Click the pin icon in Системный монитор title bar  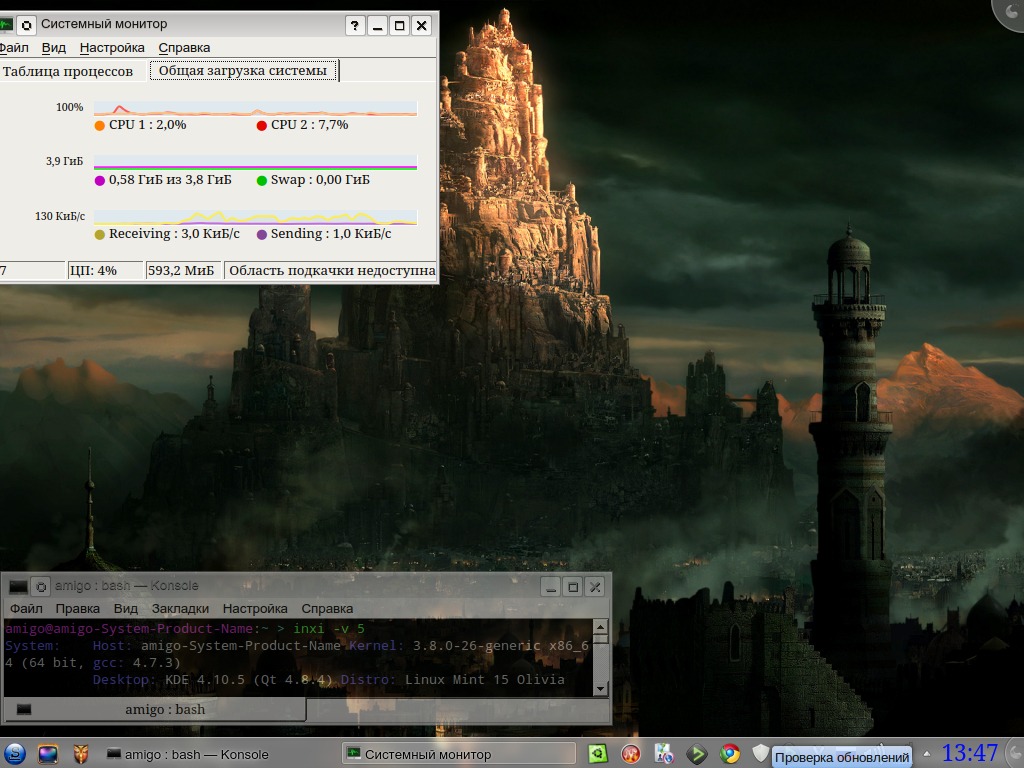coord(26,25)
